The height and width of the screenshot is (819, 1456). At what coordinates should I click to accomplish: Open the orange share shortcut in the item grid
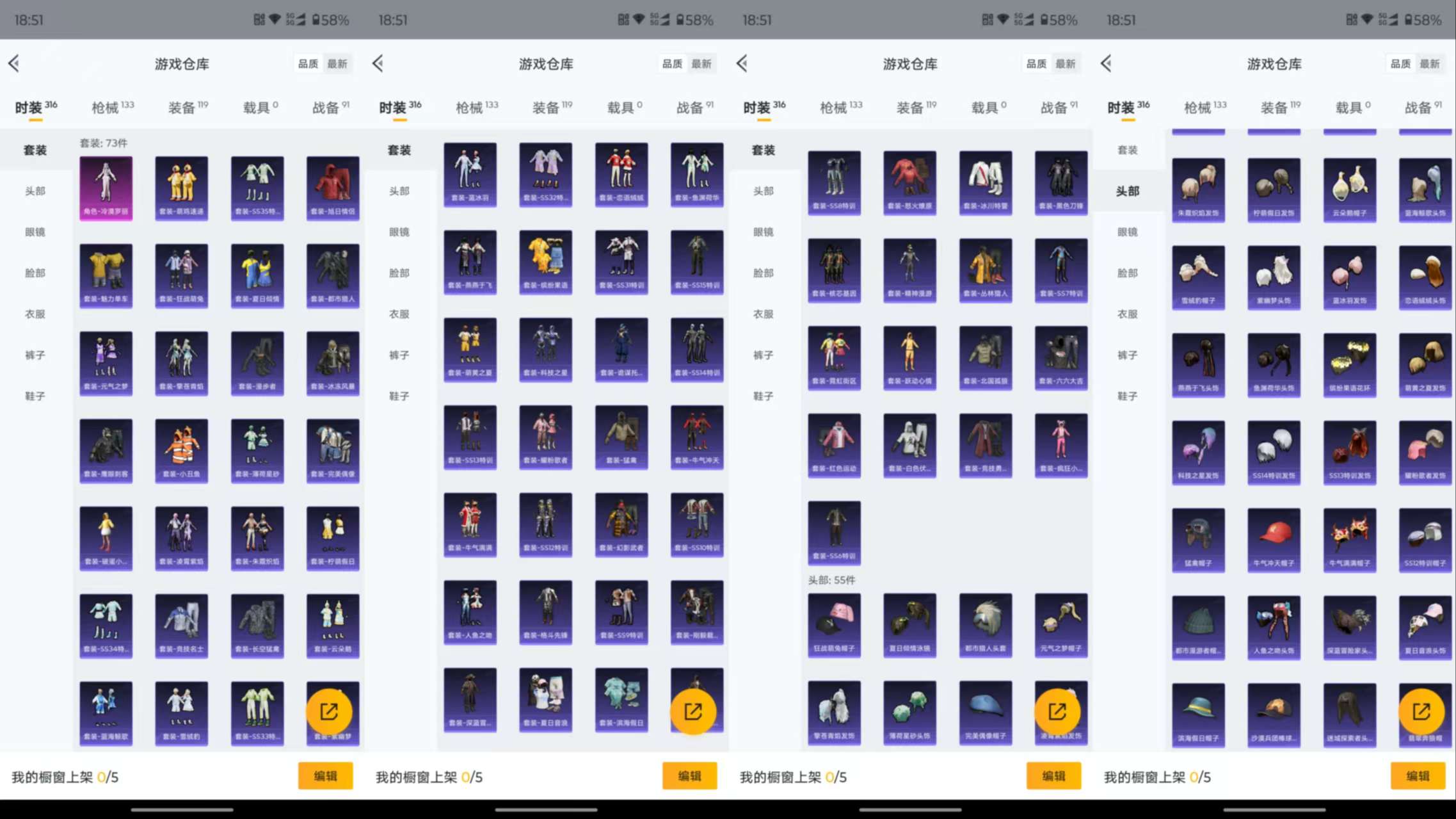pos(330,711)
